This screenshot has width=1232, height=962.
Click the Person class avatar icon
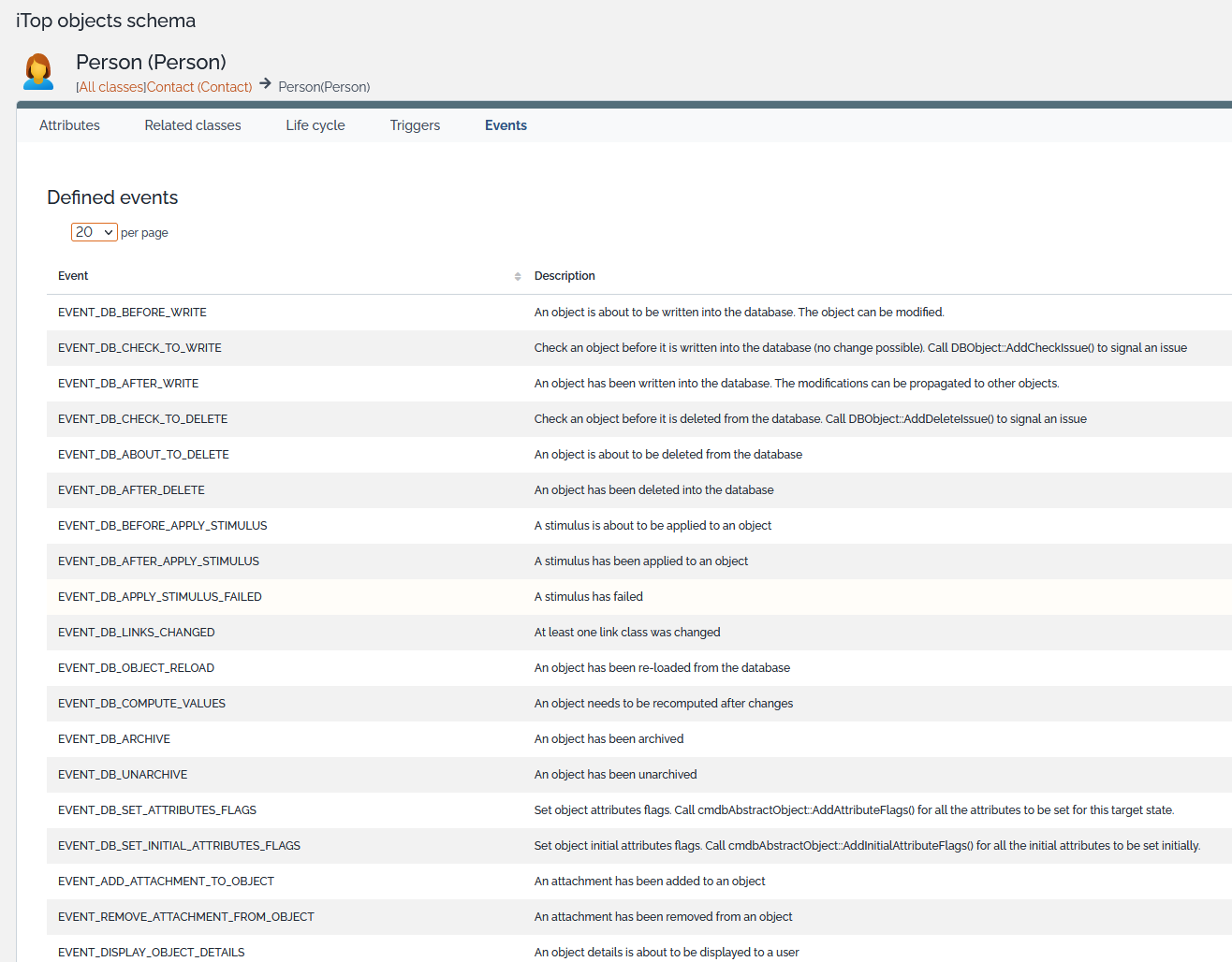point(38,72)
